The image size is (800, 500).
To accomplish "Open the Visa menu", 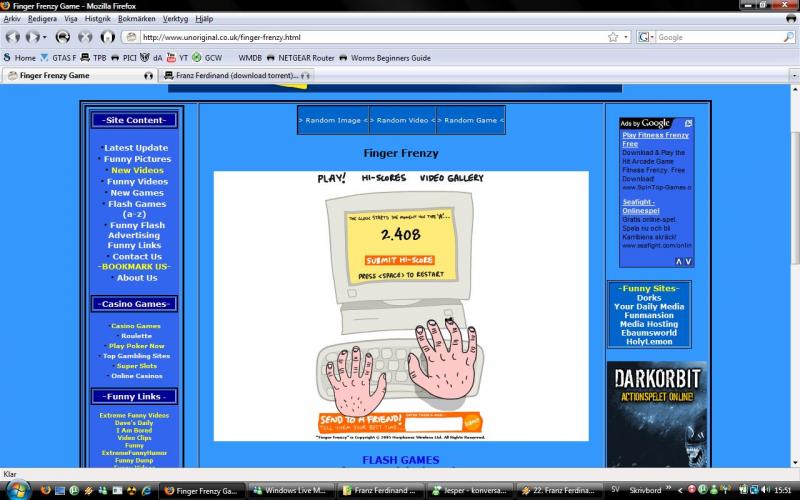I will [71, 19].
